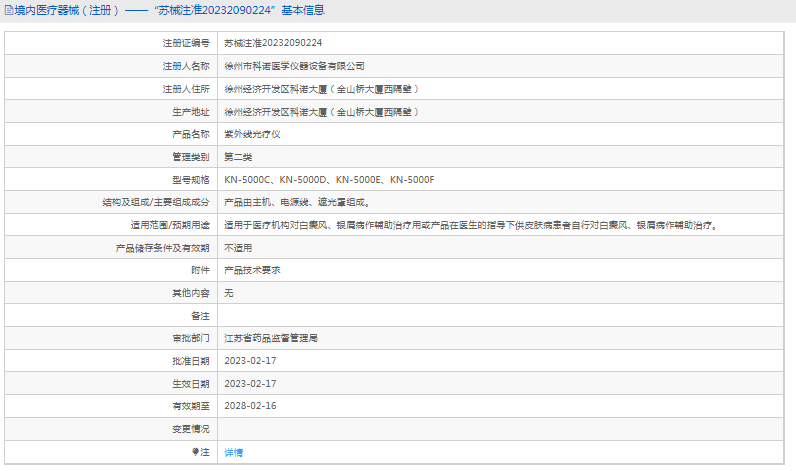Viewport: 796px width, 471px height.
Task: Click the 备注 row label
Action: click(200, 316)
